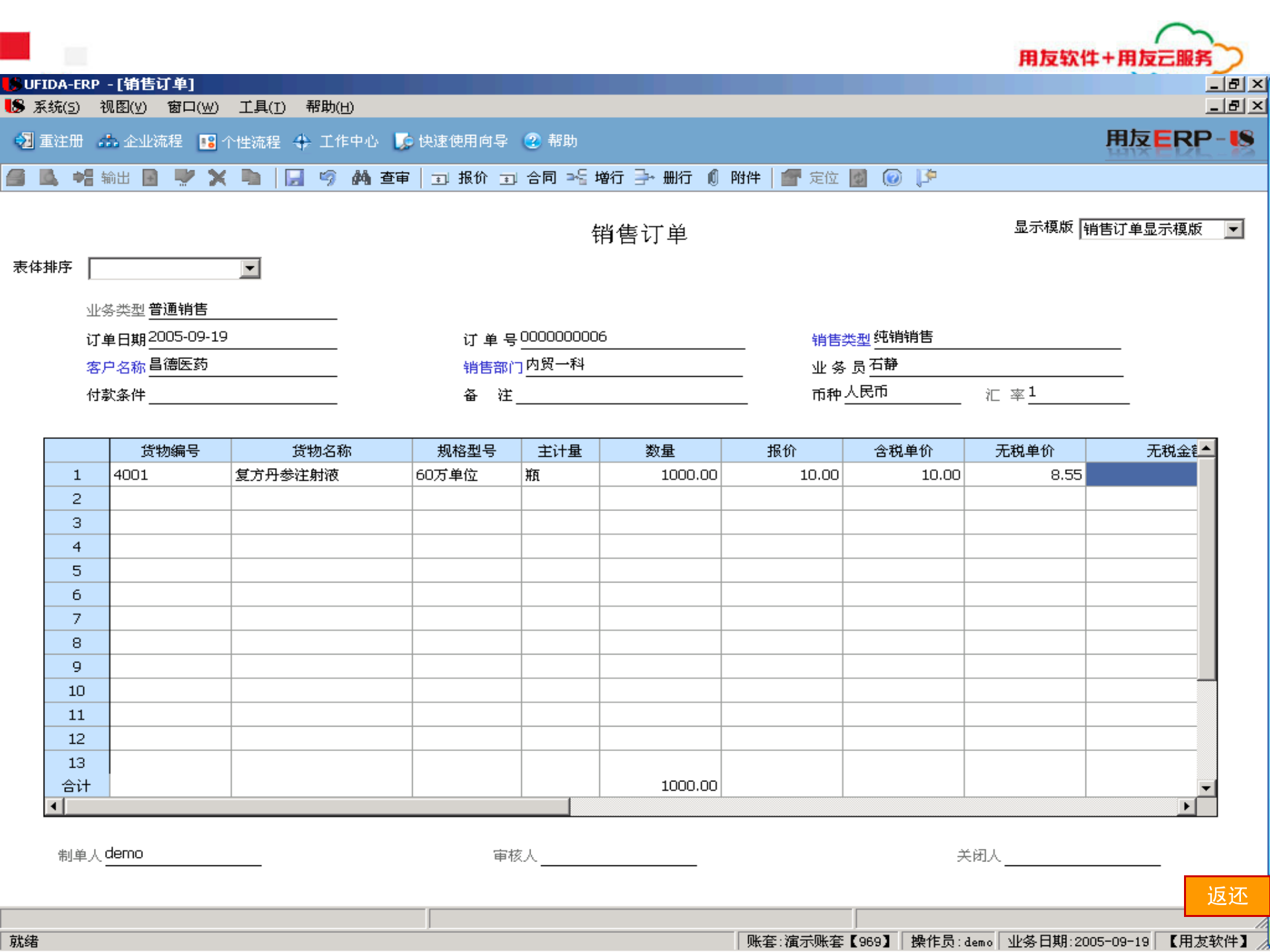Image resolution: width=1270 pixels, height=952 pixels.
Task: Open the 工作中心 work center
Action: click(x=336, y=141)
